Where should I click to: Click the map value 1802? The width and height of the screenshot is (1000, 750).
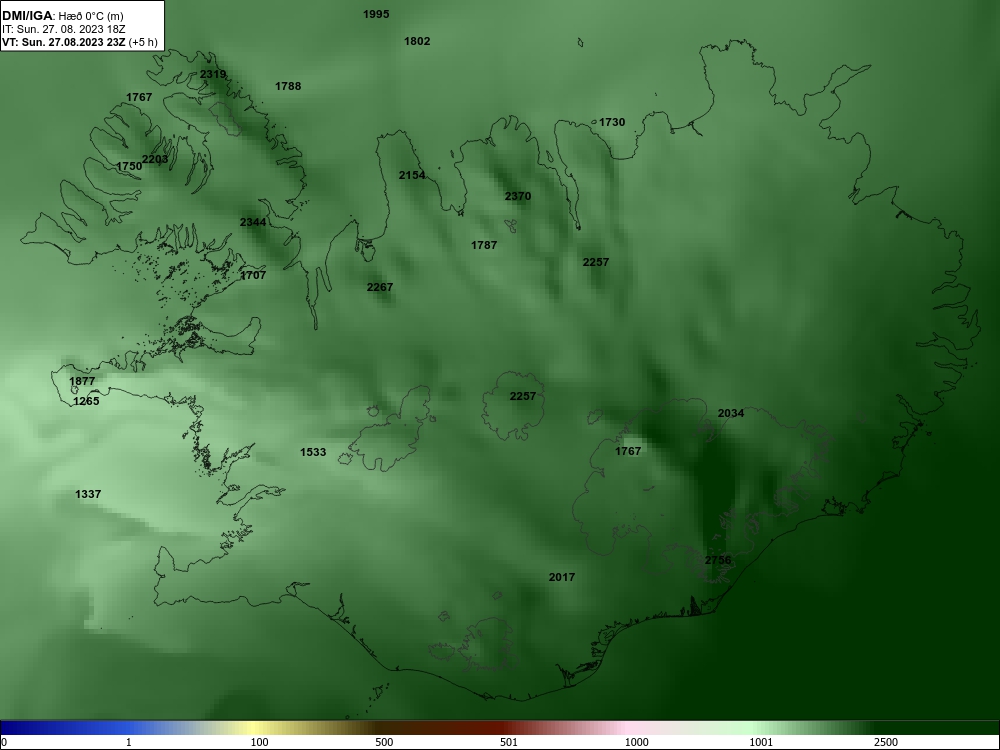(x=417, y=41)
